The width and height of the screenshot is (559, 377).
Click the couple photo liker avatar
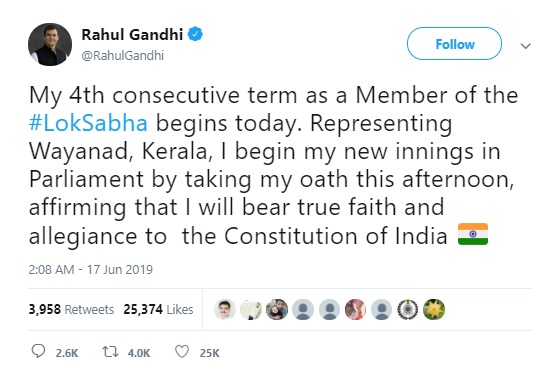tap(277, 309)
